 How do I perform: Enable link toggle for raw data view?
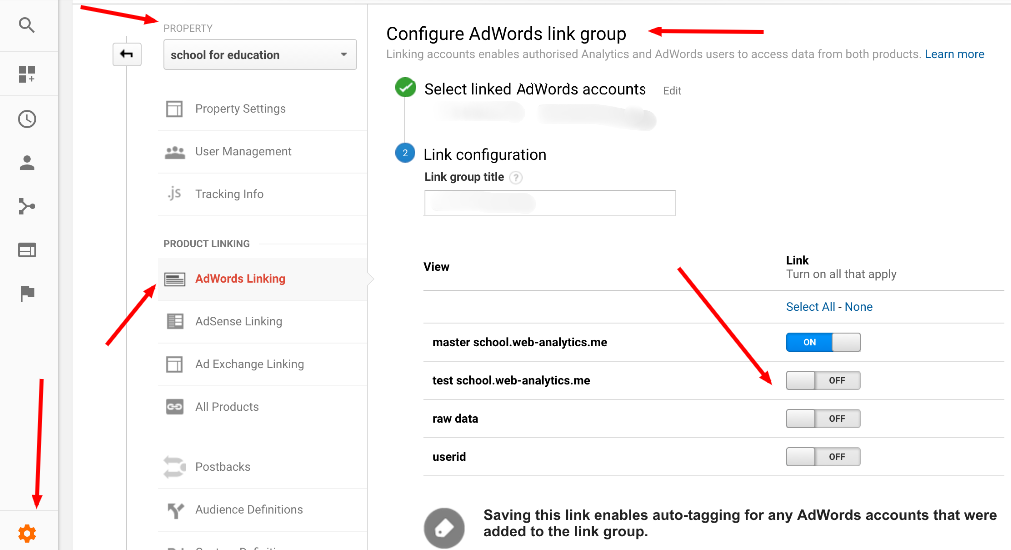[x=823, y=418]
